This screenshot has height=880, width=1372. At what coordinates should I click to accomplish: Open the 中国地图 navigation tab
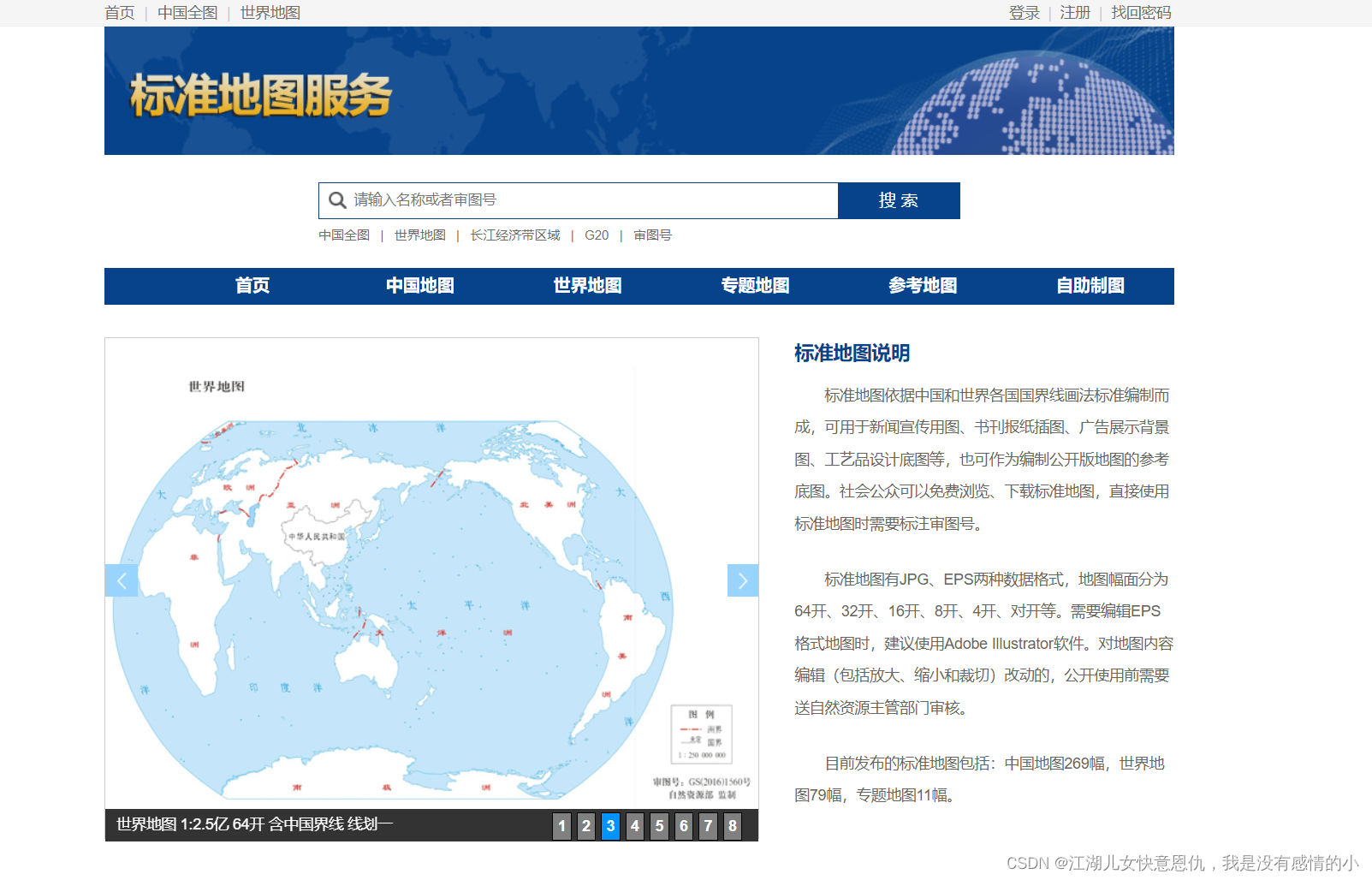click(x=419, y=286)
